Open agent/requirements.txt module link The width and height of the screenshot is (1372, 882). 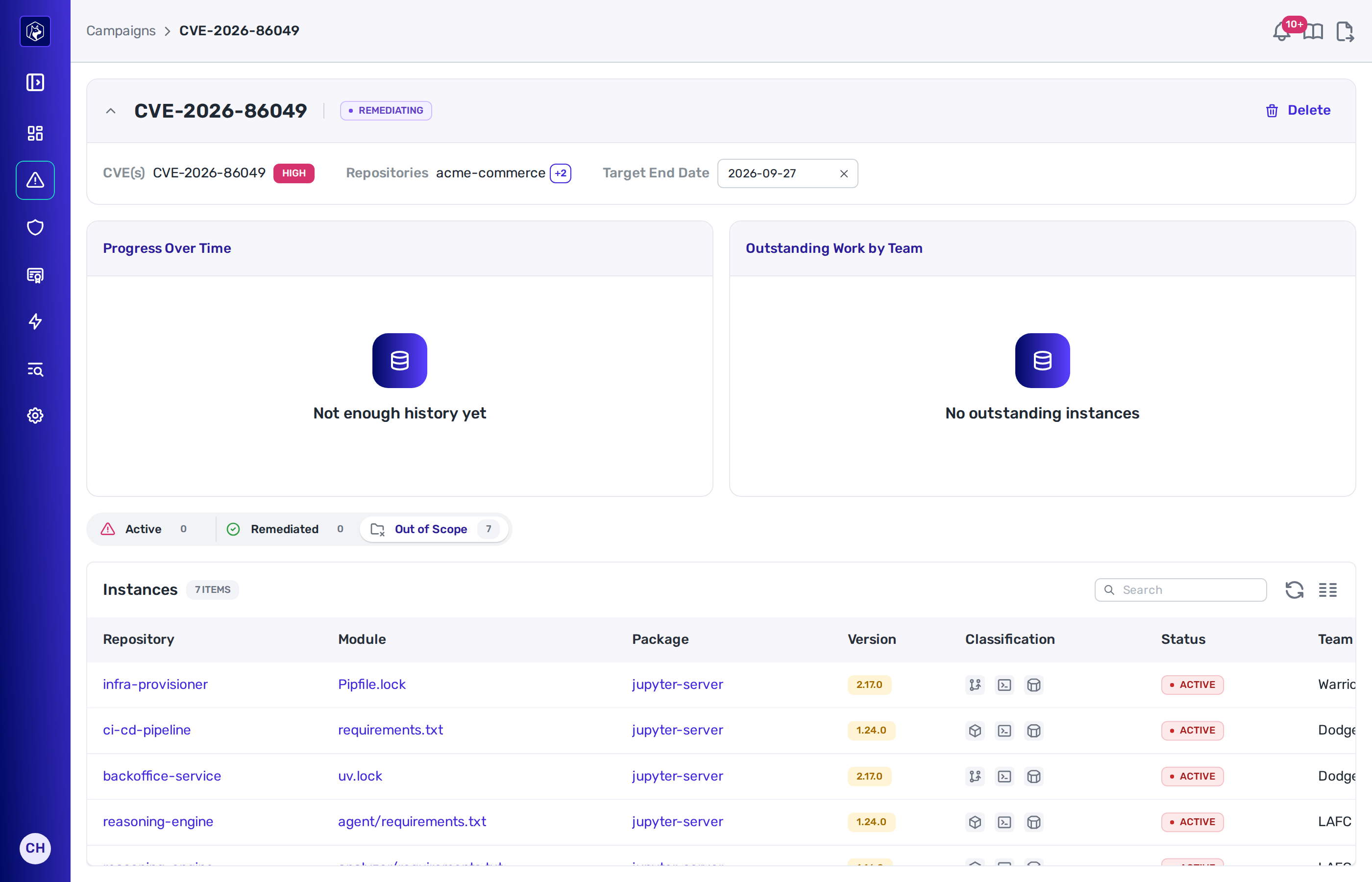(x=412, y=822)
